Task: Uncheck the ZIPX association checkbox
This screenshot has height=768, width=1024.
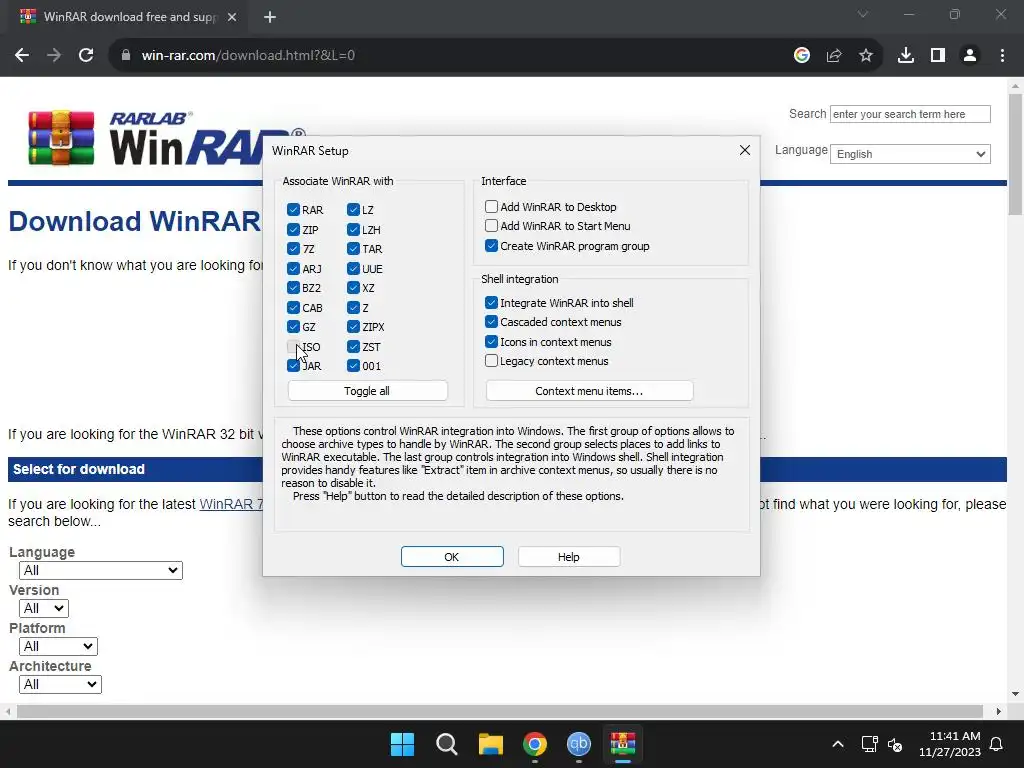Action: pyautogui.click(x=353, y=327)
